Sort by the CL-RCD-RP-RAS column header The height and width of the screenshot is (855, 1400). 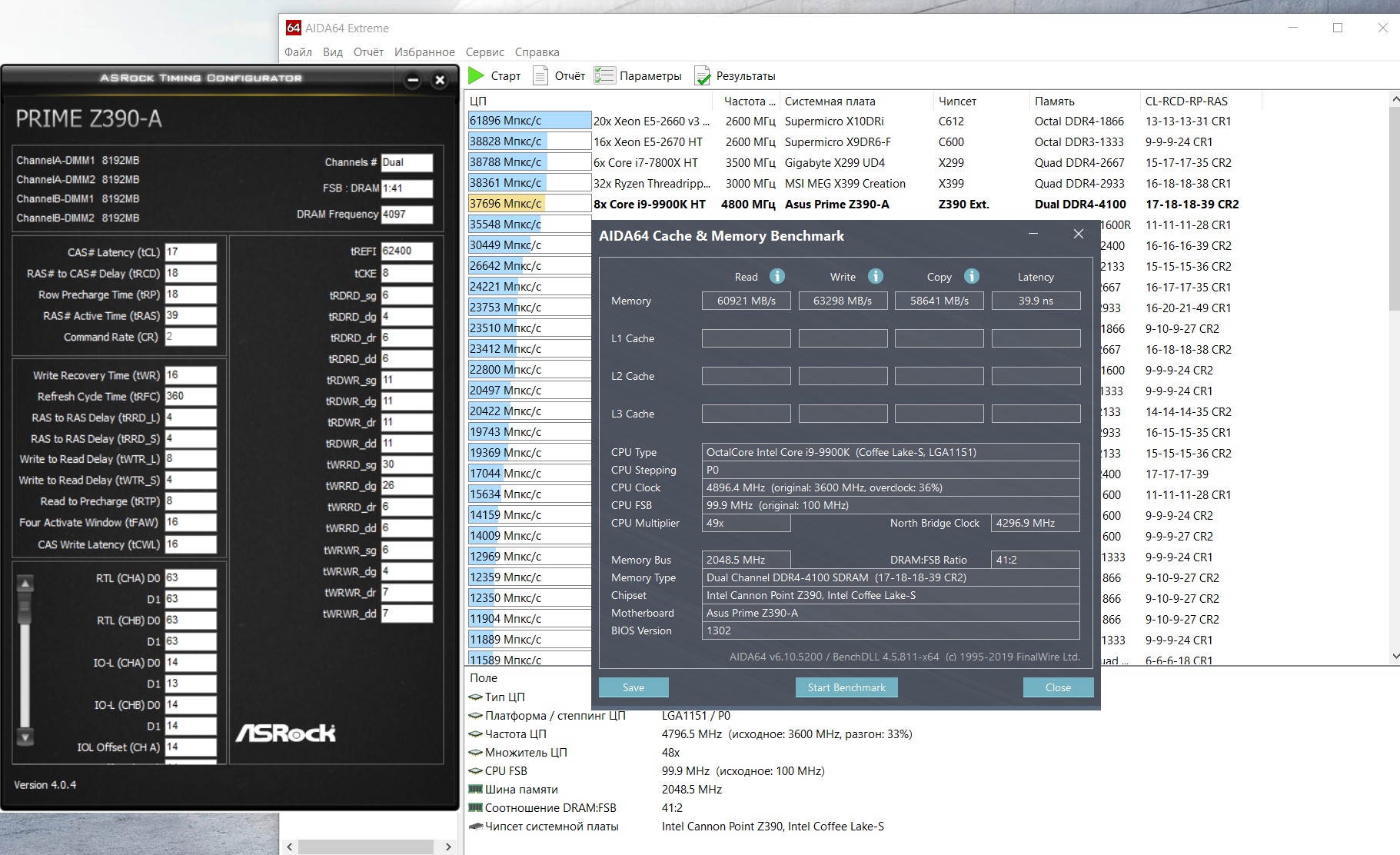[1200, 101]
